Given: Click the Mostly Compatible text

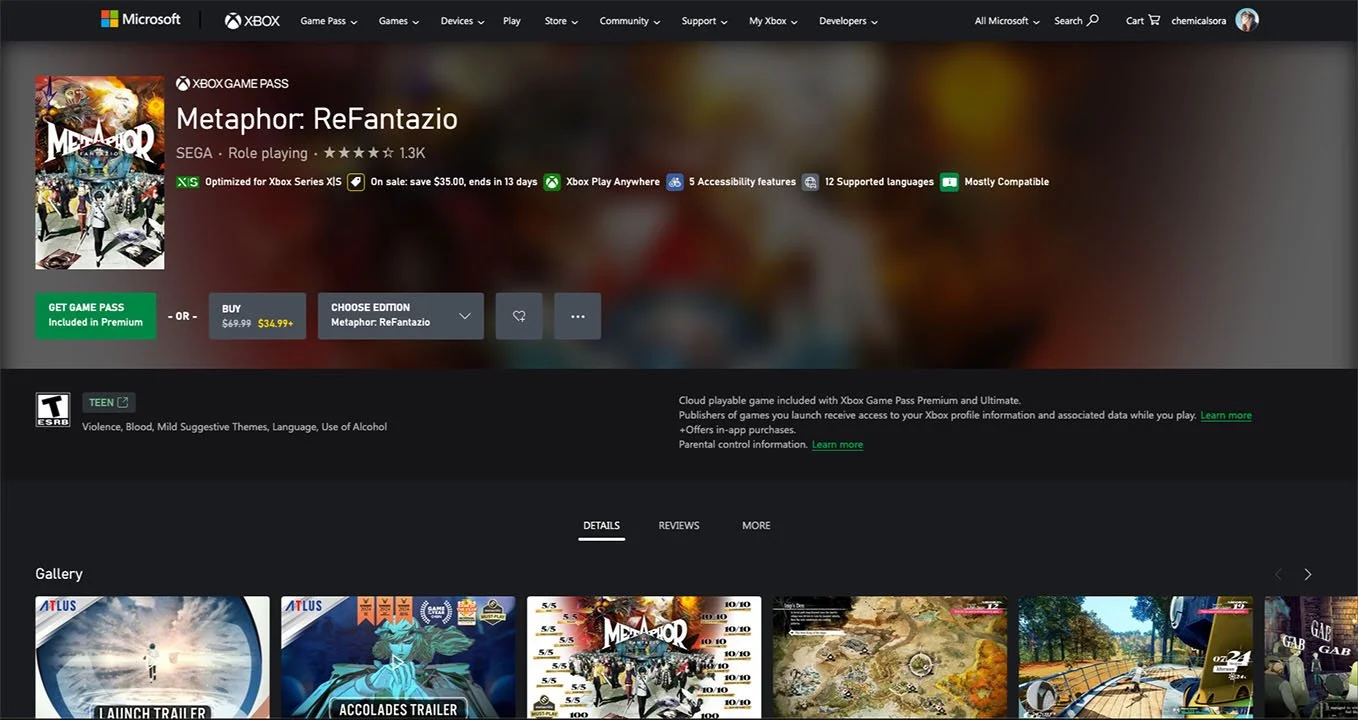Looking at the screenshot, I should [1006, 182].
